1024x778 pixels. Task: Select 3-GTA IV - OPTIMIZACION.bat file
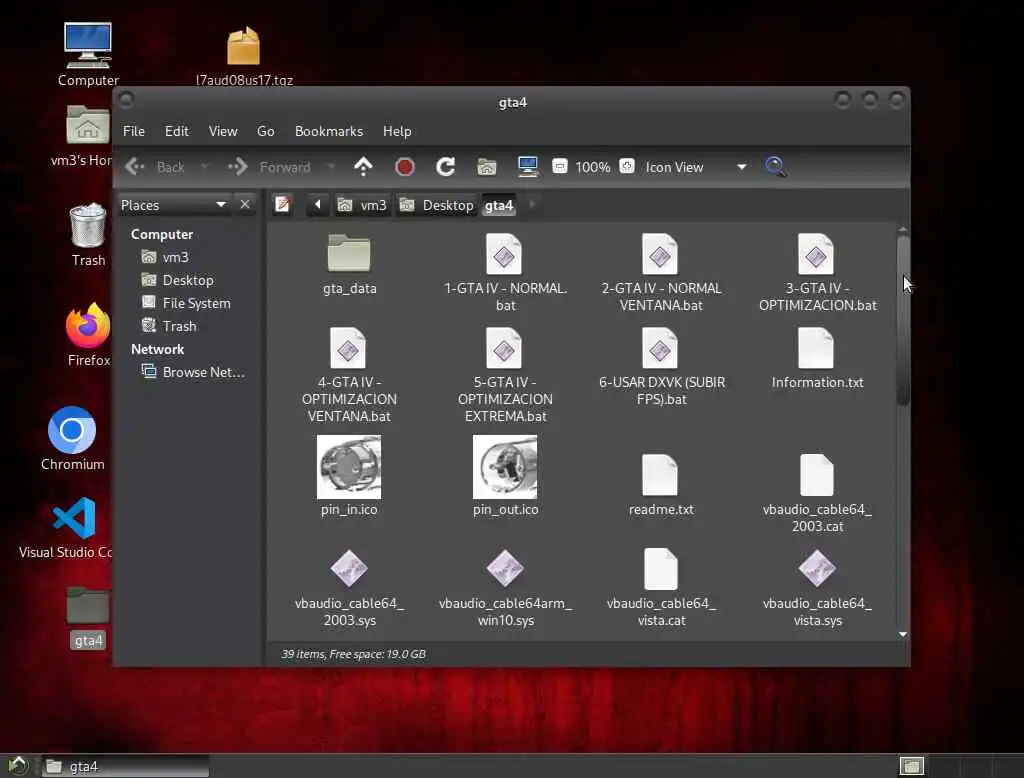point(817,272)
